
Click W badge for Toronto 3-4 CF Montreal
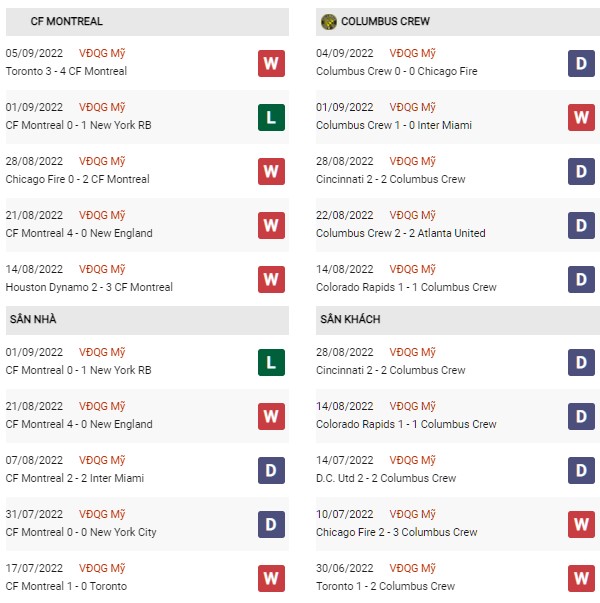click(x=271, y=63)
